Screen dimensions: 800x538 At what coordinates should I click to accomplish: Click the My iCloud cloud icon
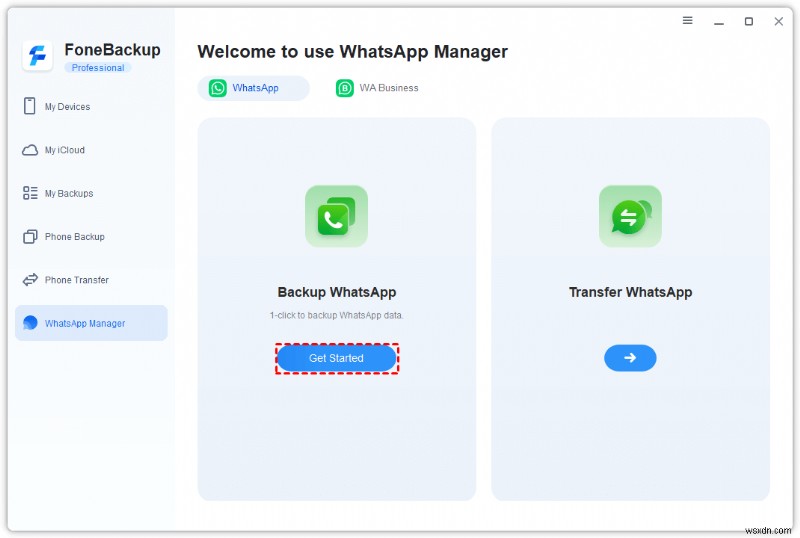(x=30, y=150)
